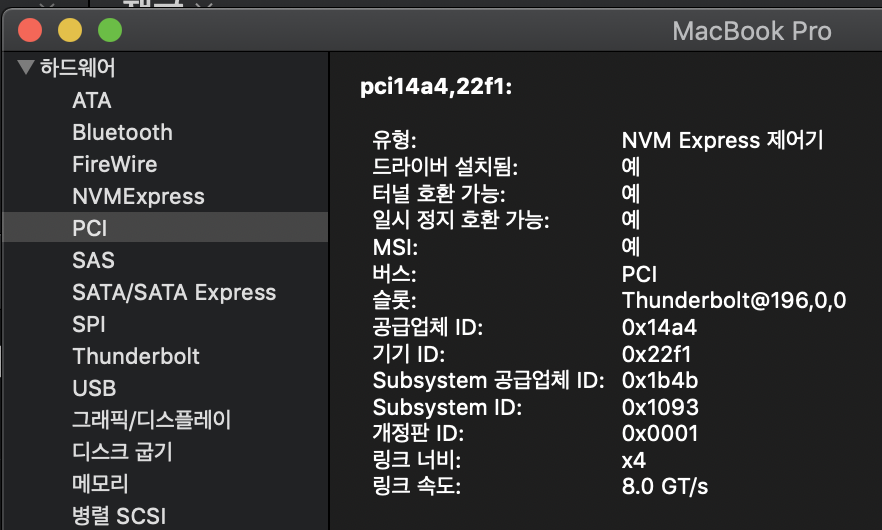Select 디스크 굽기 in sidebar
882x530 pixels.
tap(122, 452)
